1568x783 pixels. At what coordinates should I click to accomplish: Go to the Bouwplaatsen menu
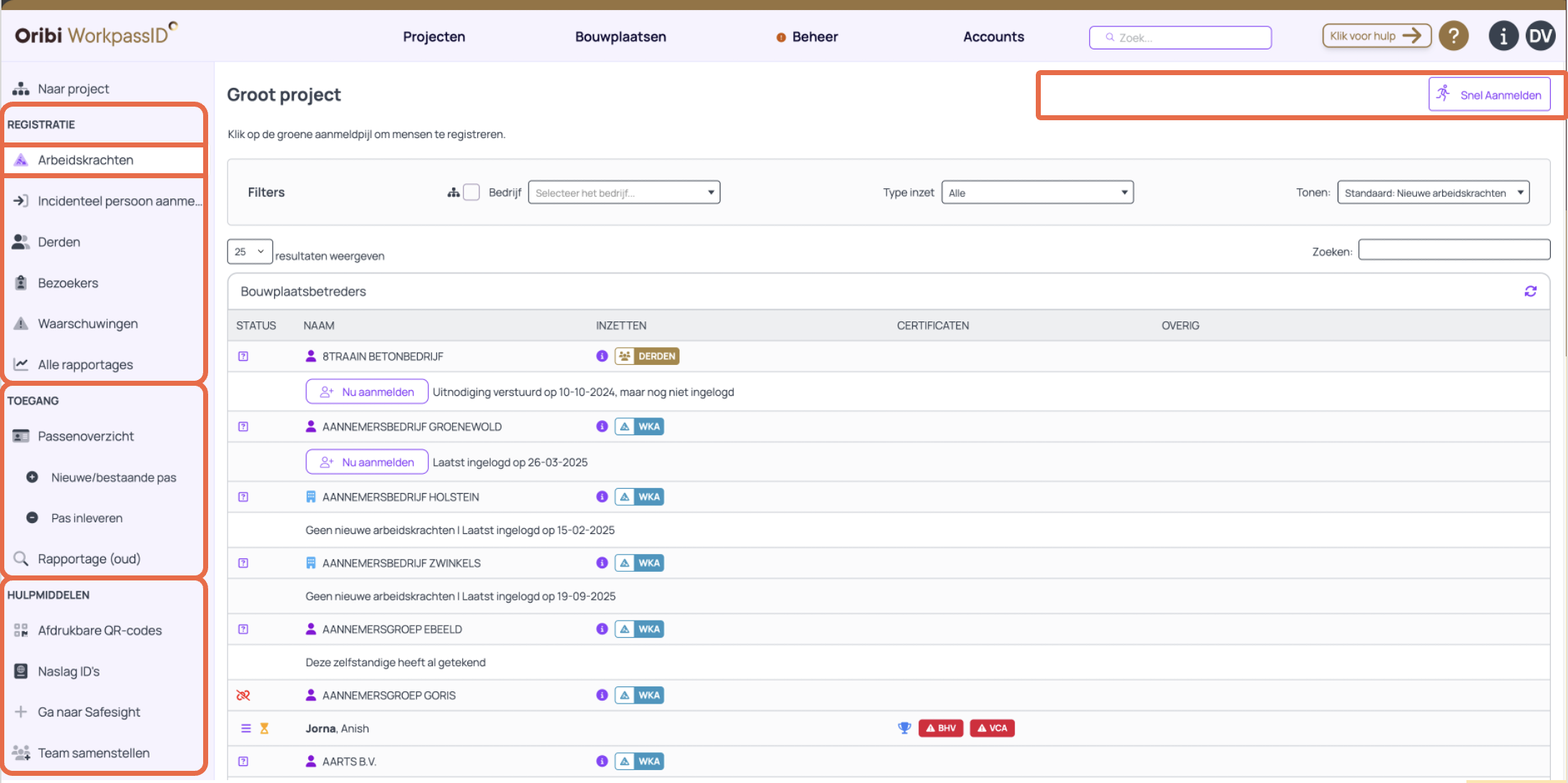620,37
